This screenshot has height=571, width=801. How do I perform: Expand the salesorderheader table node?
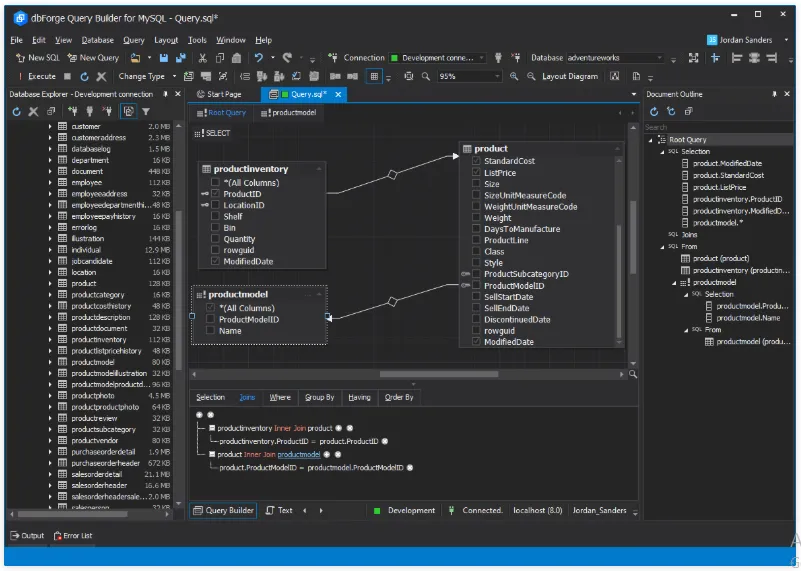pyautogui.click(x=50, y=485)
